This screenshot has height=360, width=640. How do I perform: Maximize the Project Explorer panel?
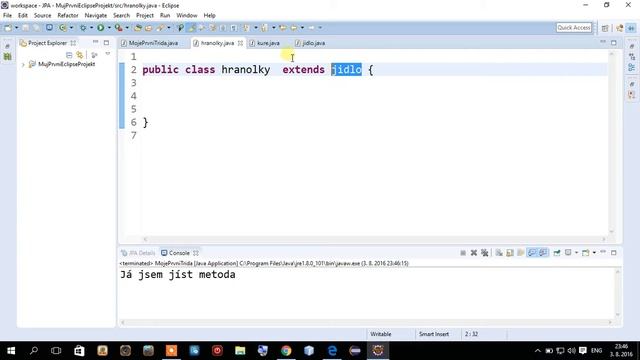pyautogui.click(x=106, y=42)
